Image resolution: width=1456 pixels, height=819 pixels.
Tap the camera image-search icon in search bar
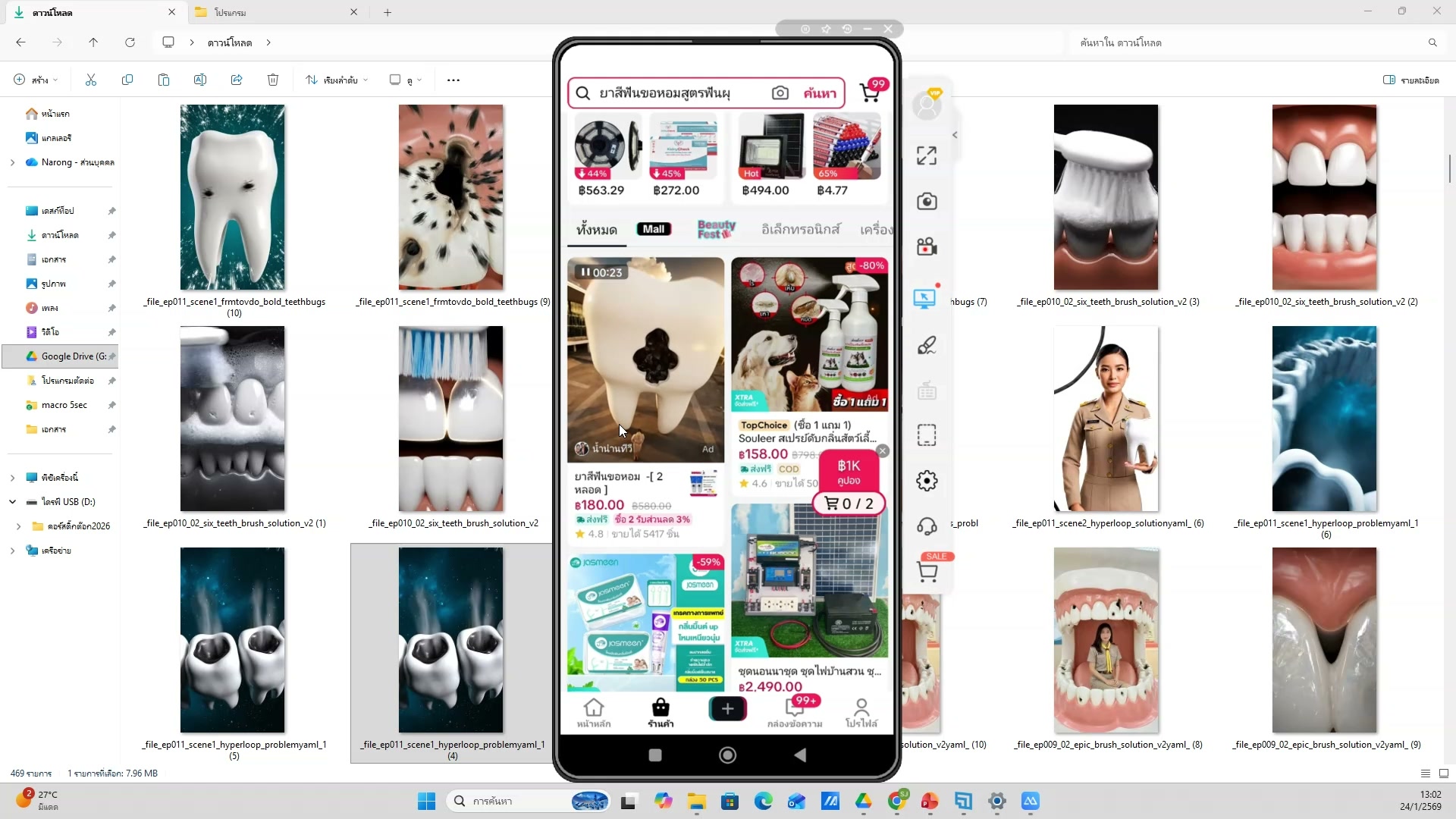pyautogui.click(x=780, y=93)
